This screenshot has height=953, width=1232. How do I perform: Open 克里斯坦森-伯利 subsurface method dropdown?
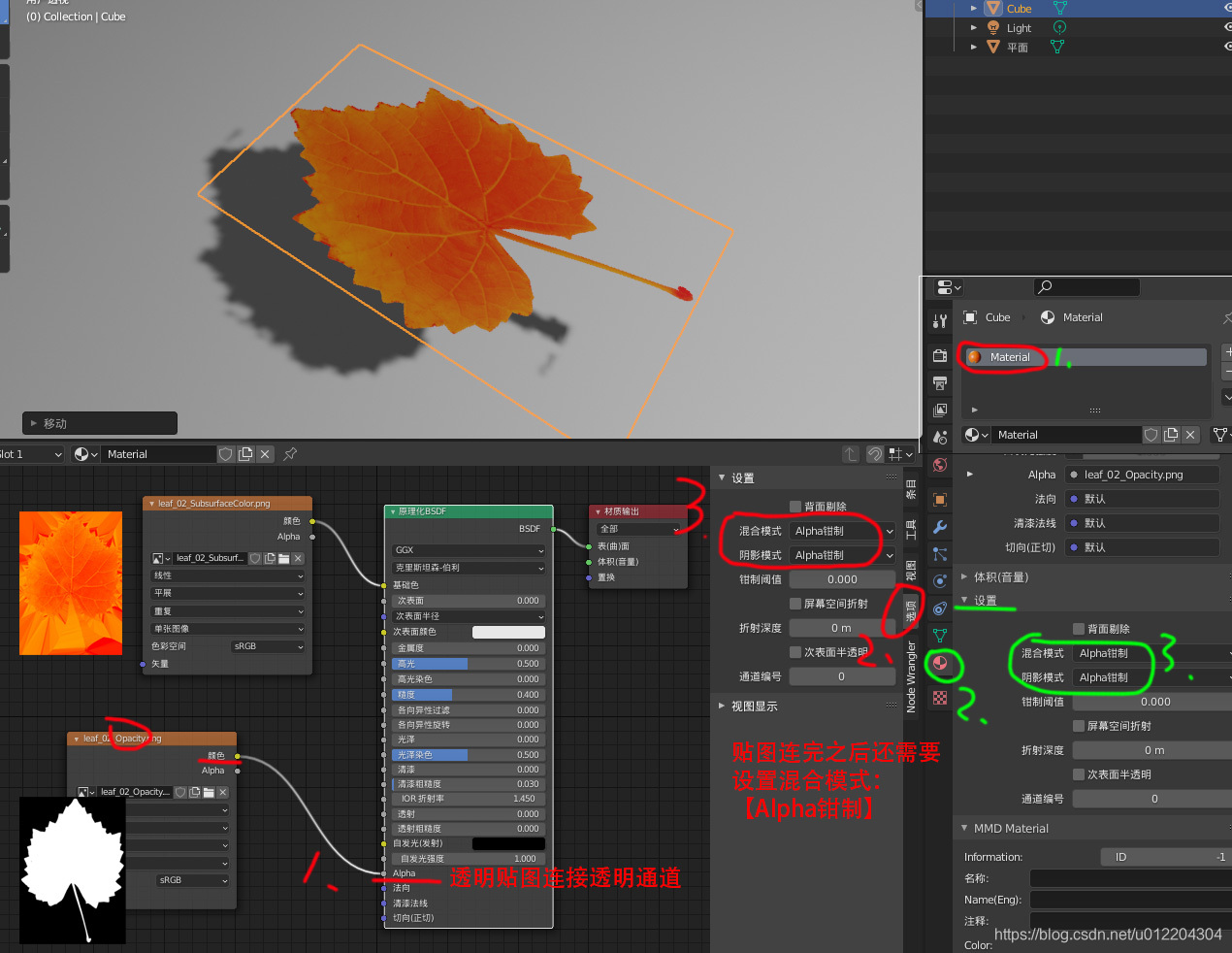[x=469, y=568]
